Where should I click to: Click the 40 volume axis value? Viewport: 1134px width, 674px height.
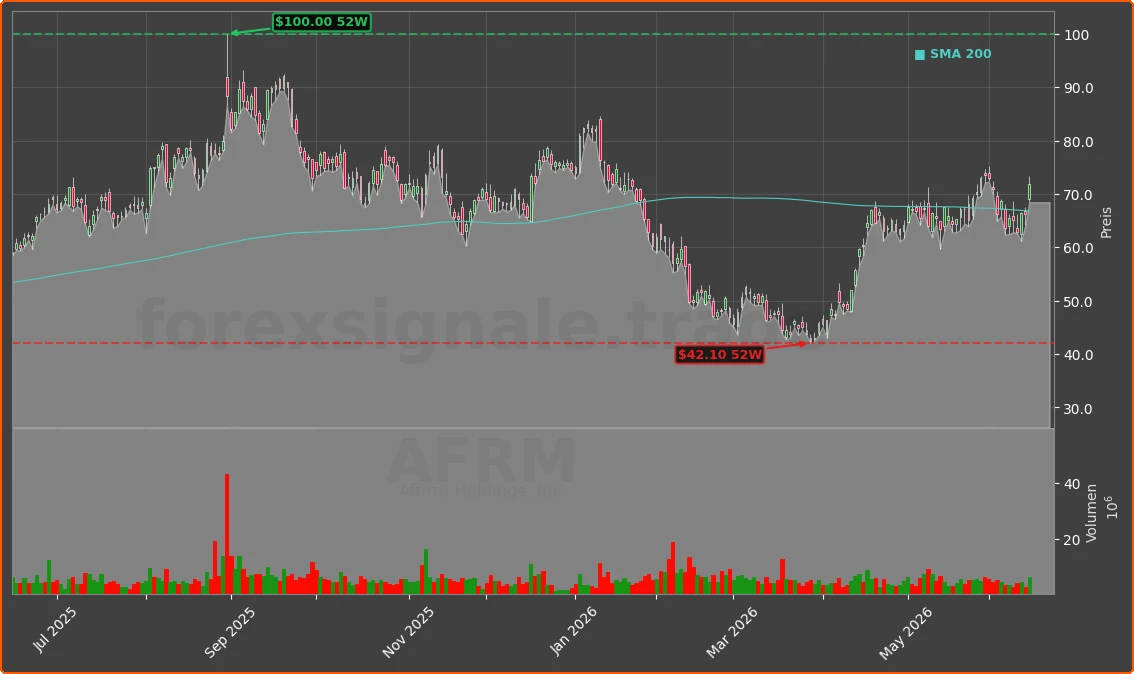coord(1072,485)
